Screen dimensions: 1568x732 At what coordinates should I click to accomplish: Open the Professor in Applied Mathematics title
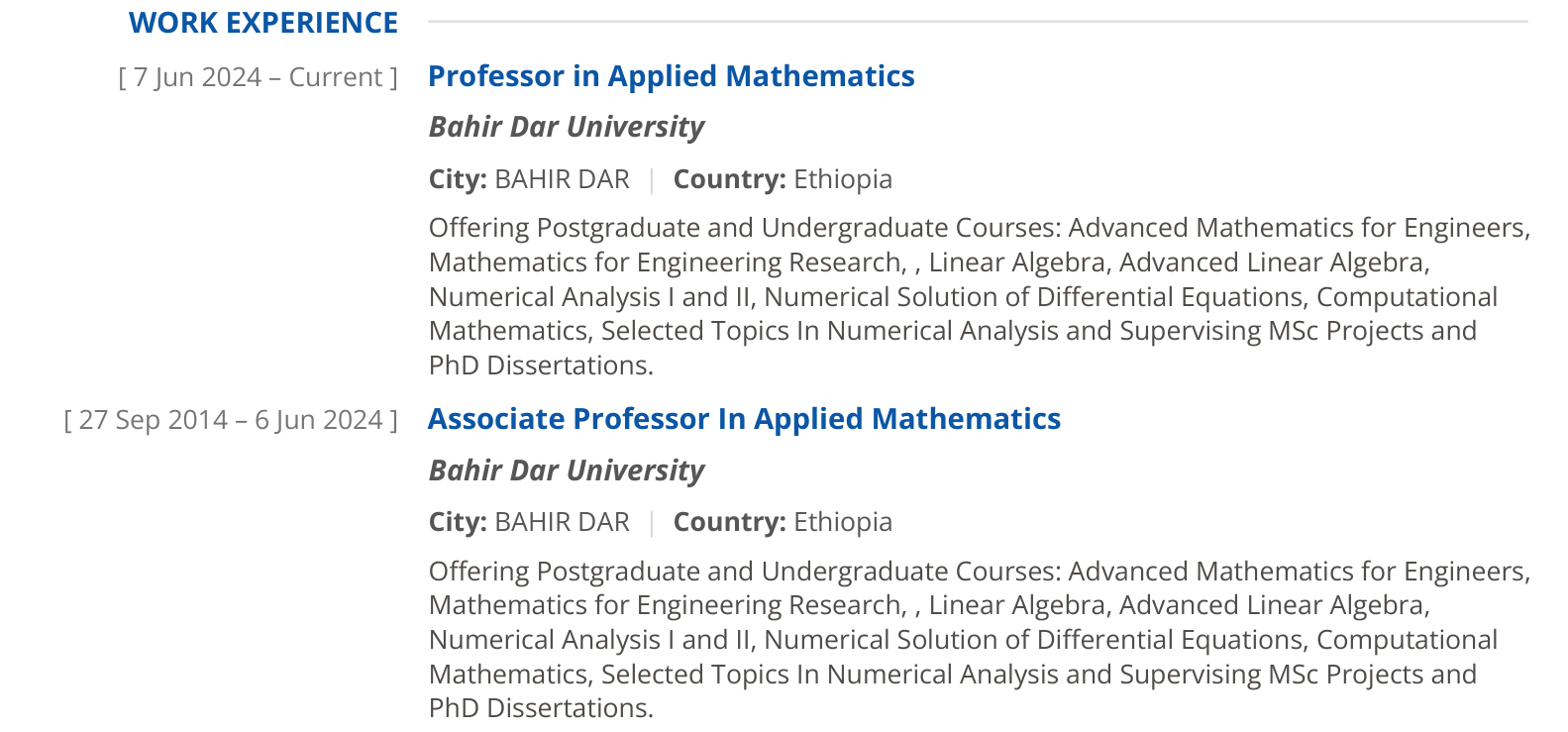[x=672, y=76]
